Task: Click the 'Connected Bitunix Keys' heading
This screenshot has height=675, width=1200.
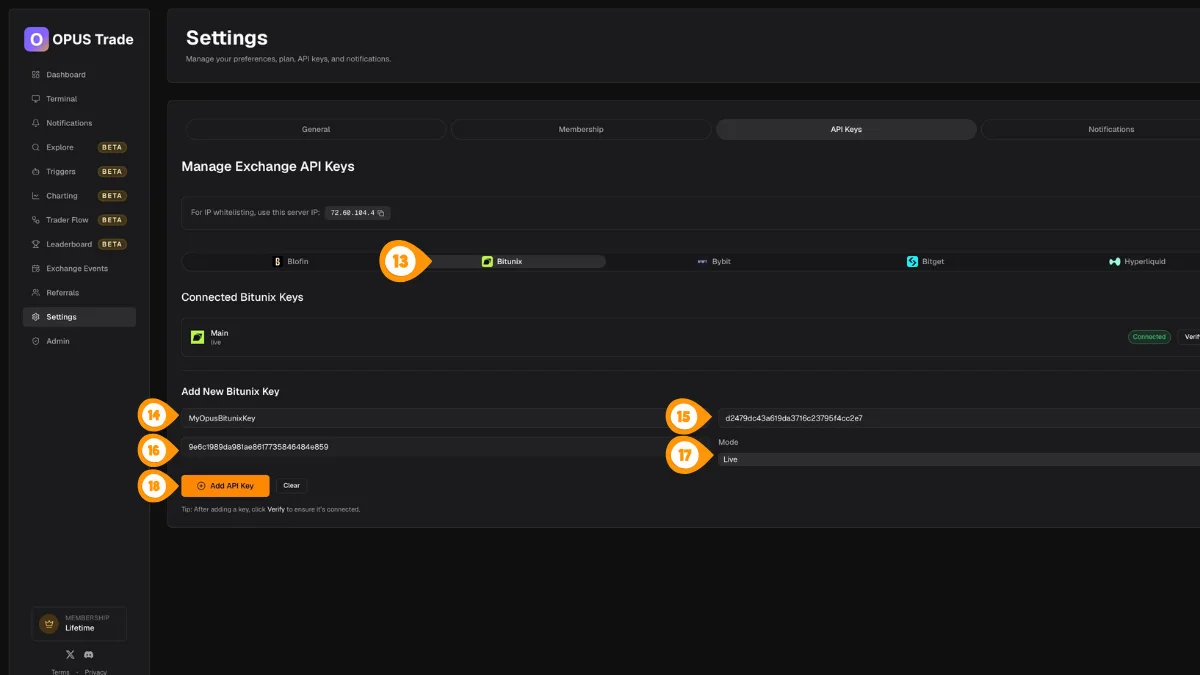Action: pos(242,297)
